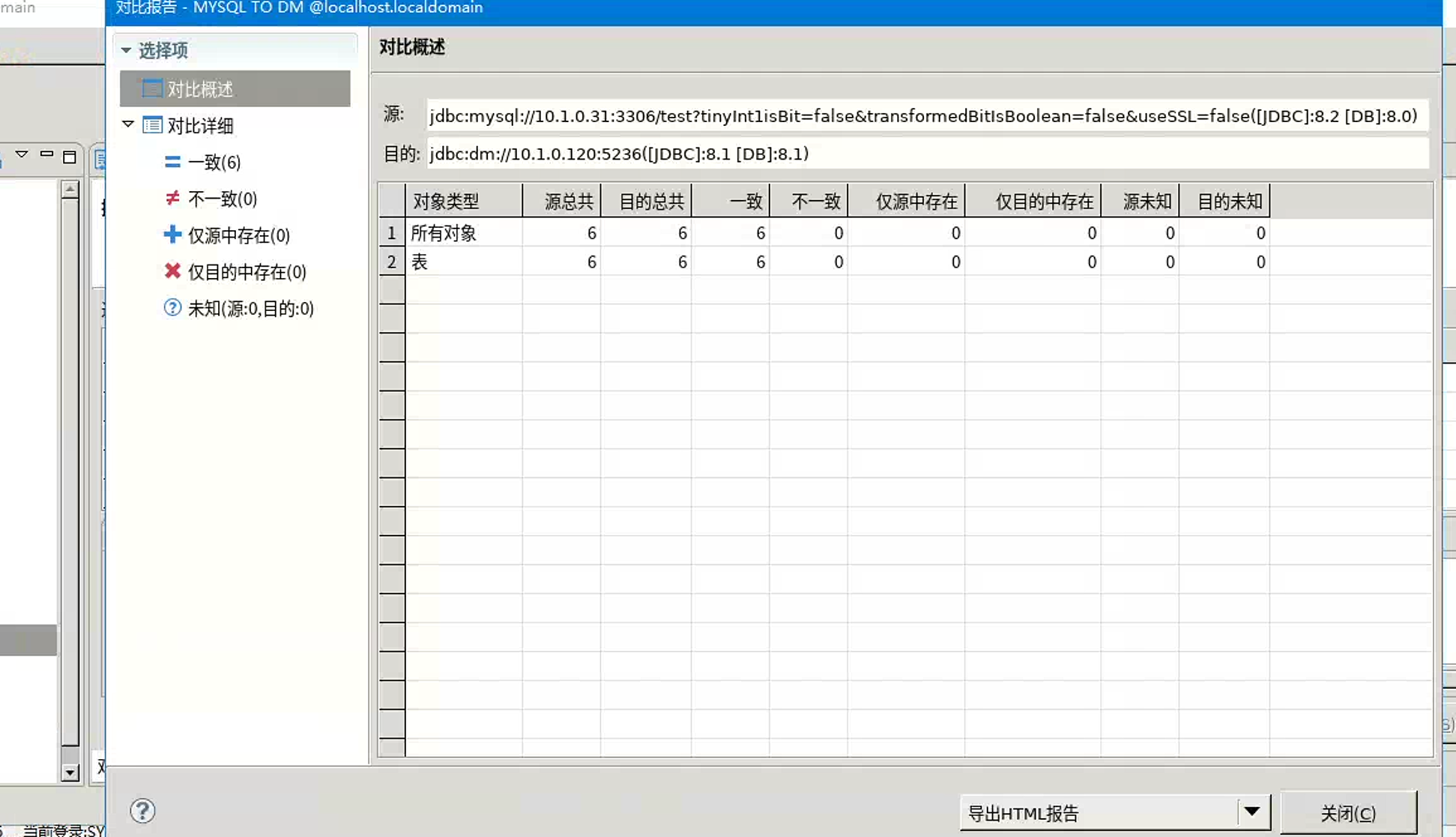Collapse the 对比详细 tree node

click(128, 124)
